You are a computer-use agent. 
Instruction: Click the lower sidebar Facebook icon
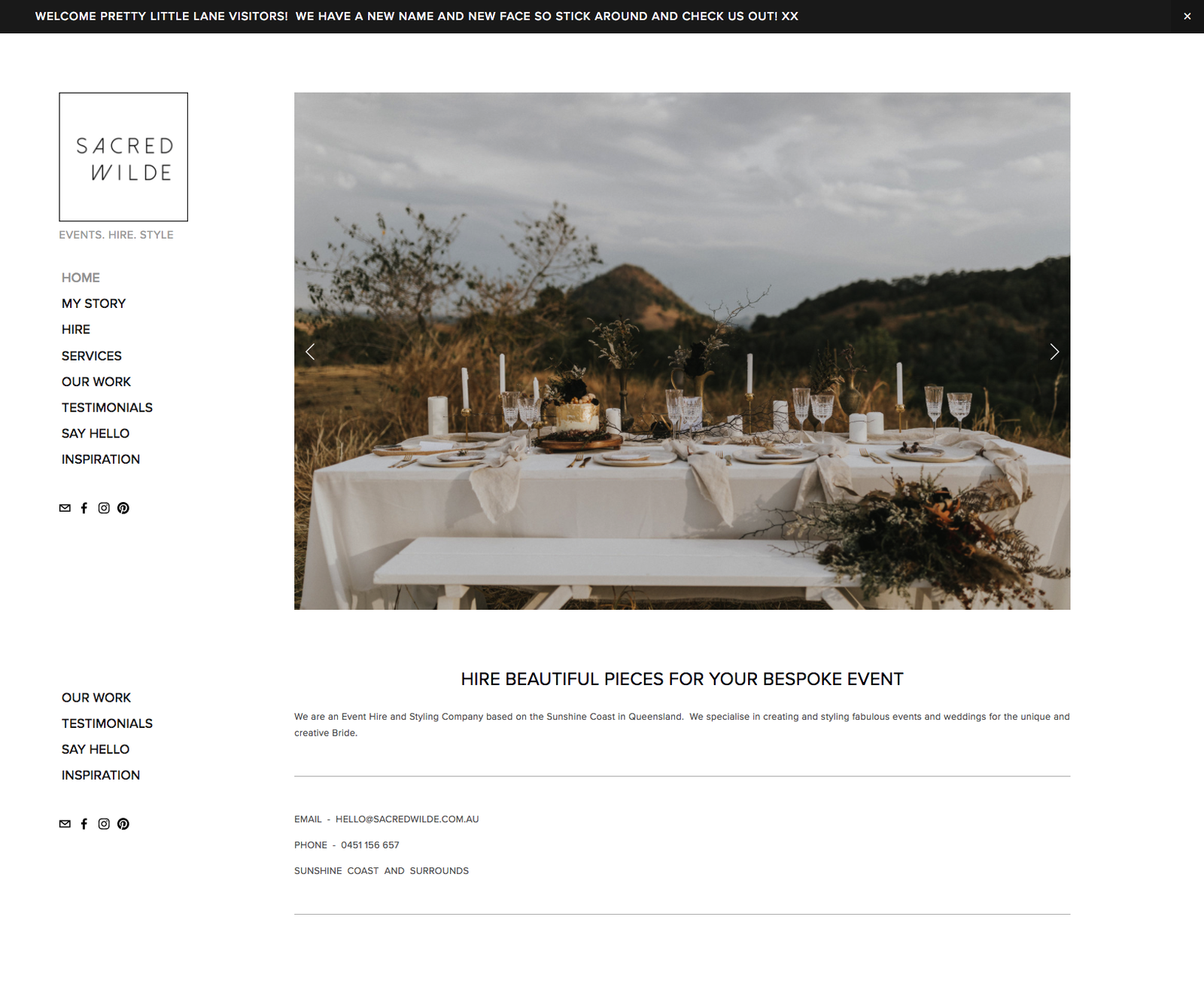(84, 824)
